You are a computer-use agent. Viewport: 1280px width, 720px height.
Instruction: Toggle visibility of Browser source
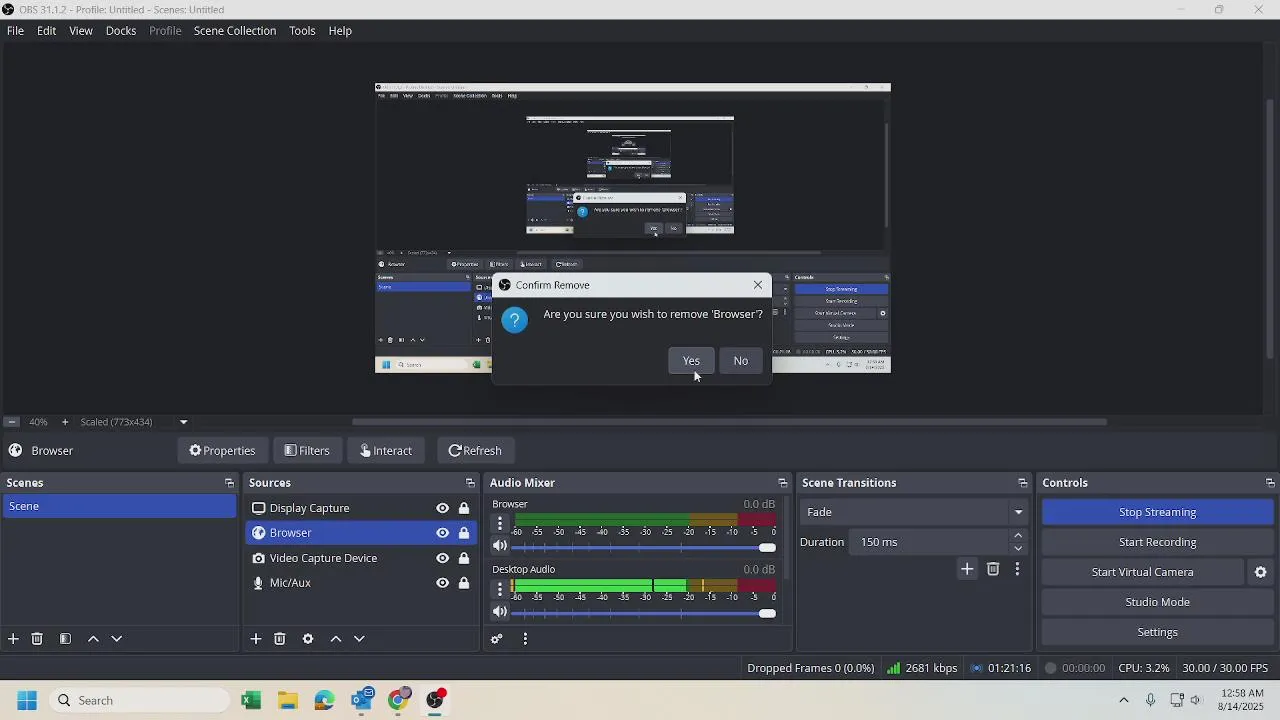point(442,533)
